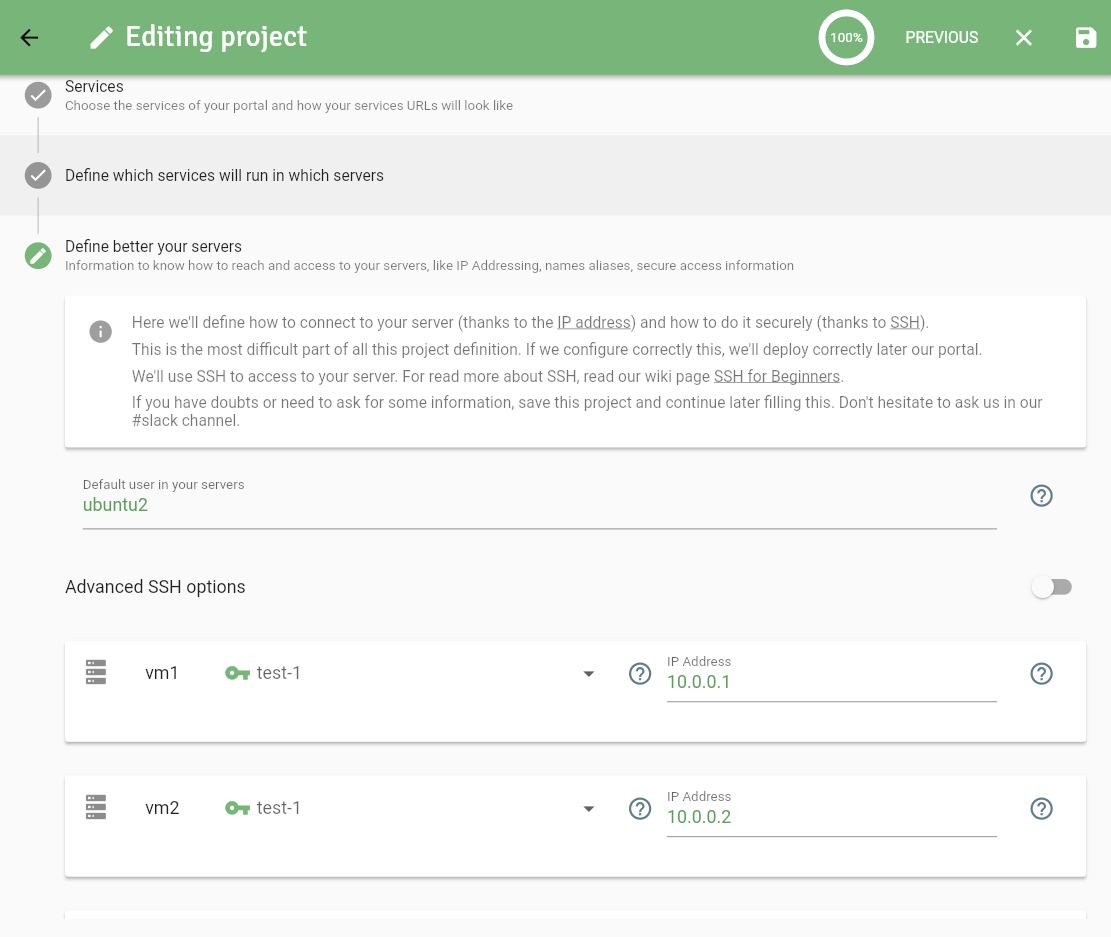This screenshot has height=937, width=1111.
Task: Open the 'SSH for Beginners' wiki link
Action: click(777, 377)
